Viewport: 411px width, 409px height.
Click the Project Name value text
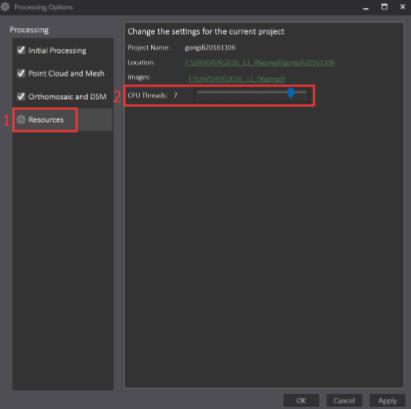click(x=210, y=48)
